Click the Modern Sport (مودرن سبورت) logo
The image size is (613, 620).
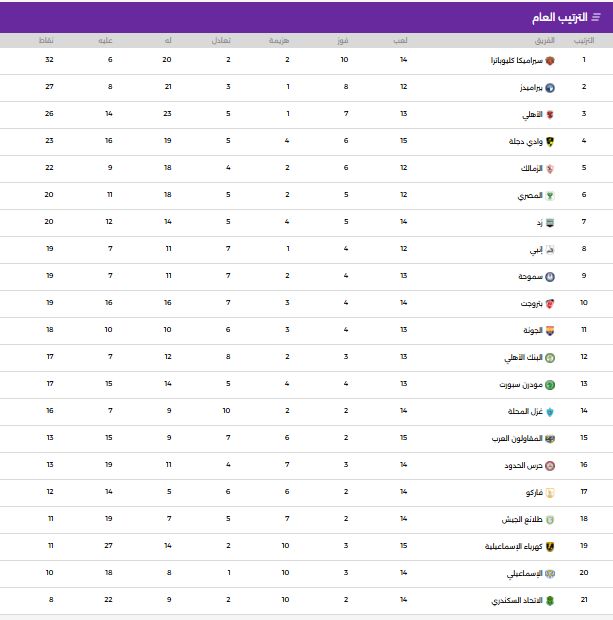click(x=549, y=384)
